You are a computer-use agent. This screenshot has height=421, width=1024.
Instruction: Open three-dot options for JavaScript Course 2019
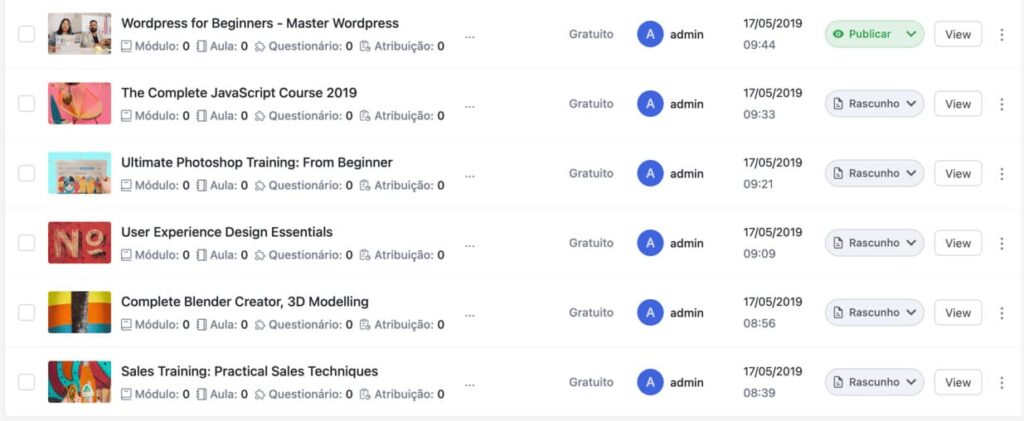point(1002,104)
